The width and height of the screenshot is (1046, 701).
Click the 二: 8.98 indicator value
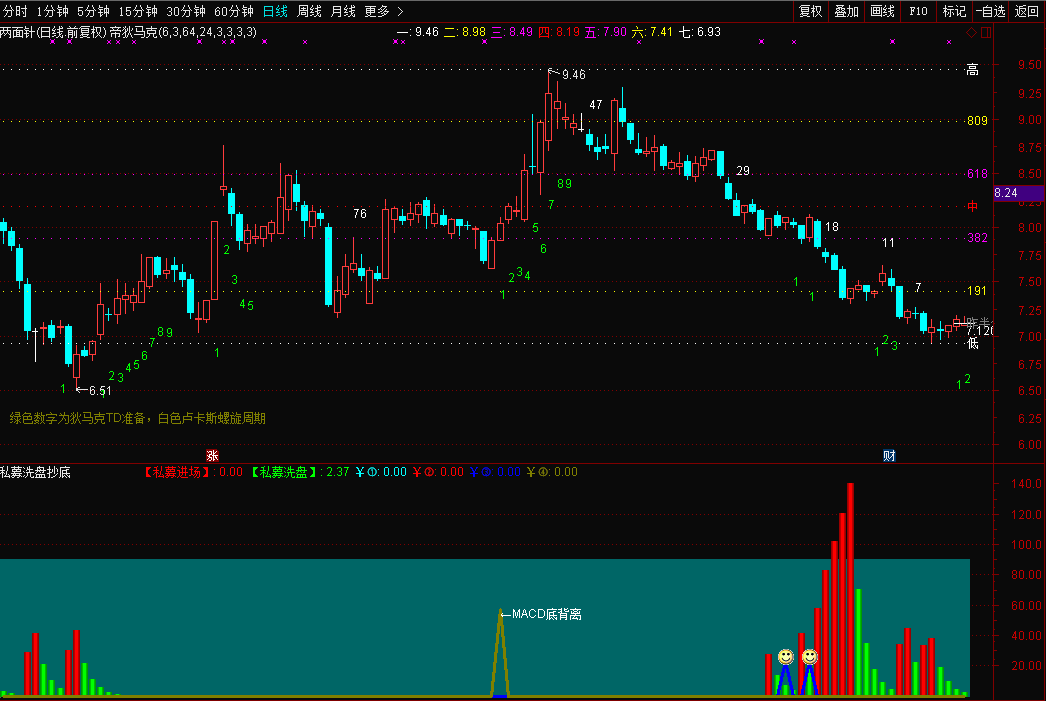(465, 32)
